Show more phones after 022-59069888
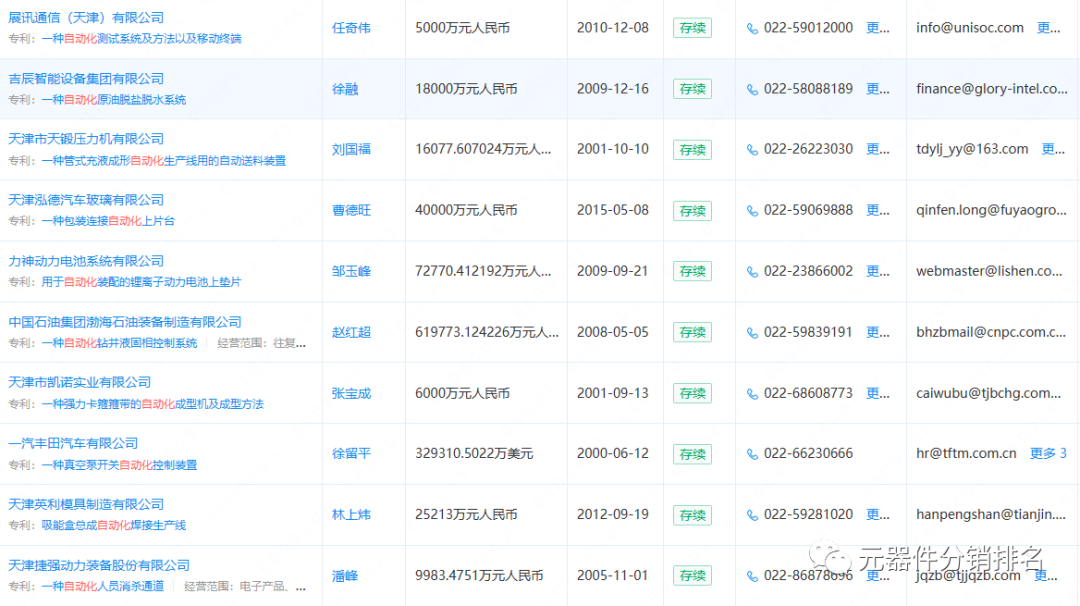 point(878,210)
